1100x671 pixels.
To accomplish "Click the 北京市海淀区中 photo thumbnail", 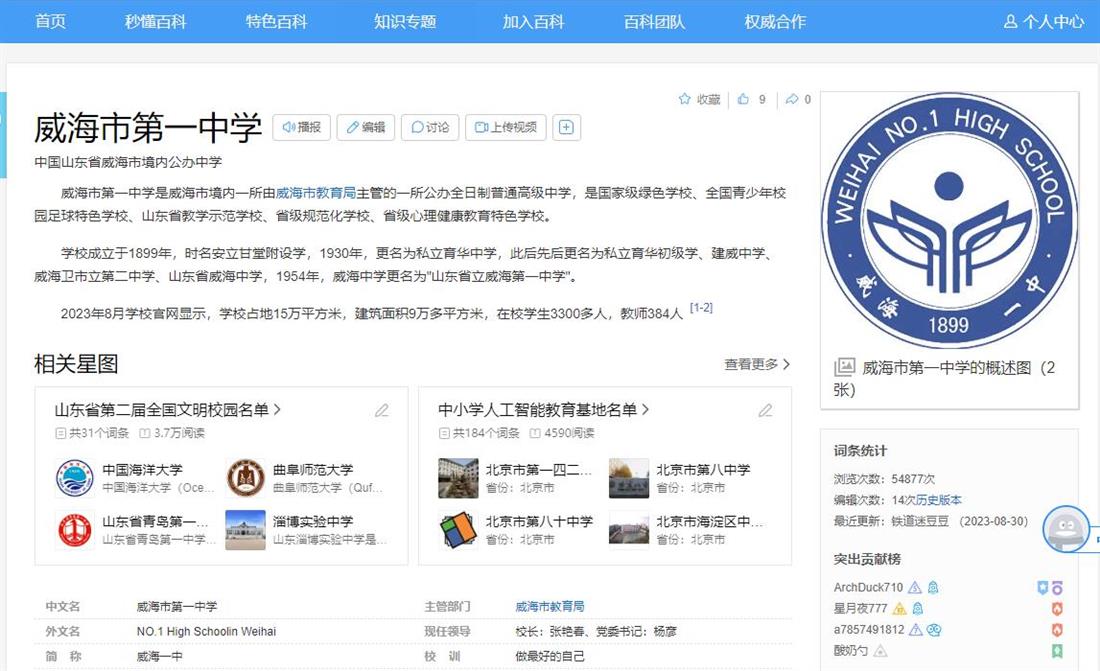I will [x=629, y=530].
